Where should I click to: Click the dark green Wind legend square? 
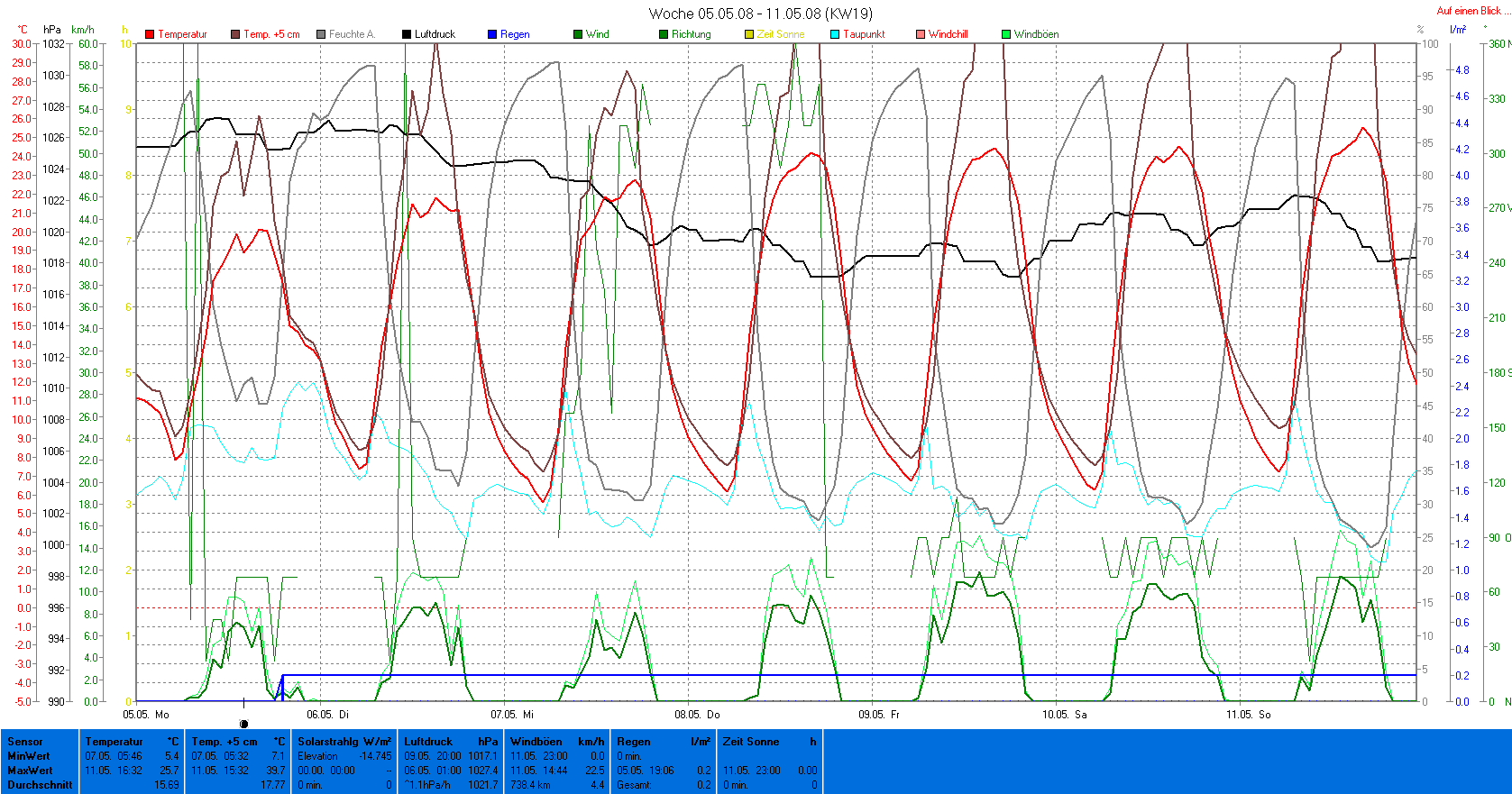[x=578, y=34]
